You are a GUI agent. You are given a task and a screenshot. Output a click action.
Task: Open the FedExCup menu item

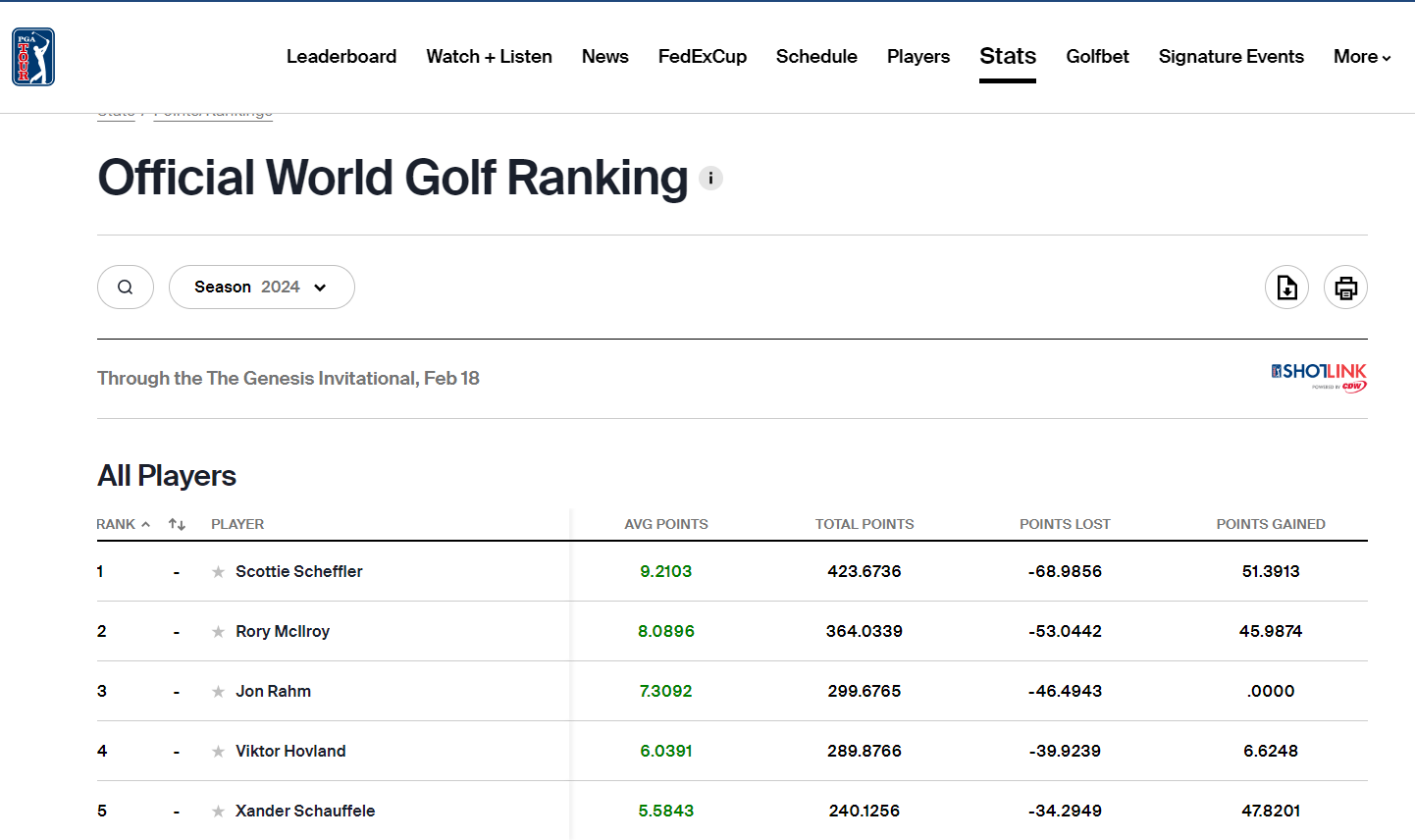[x=703, y=57]
